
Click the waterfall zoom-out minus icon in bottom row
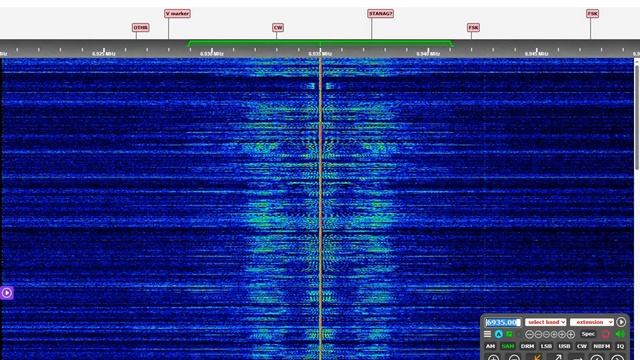(514, 358)
